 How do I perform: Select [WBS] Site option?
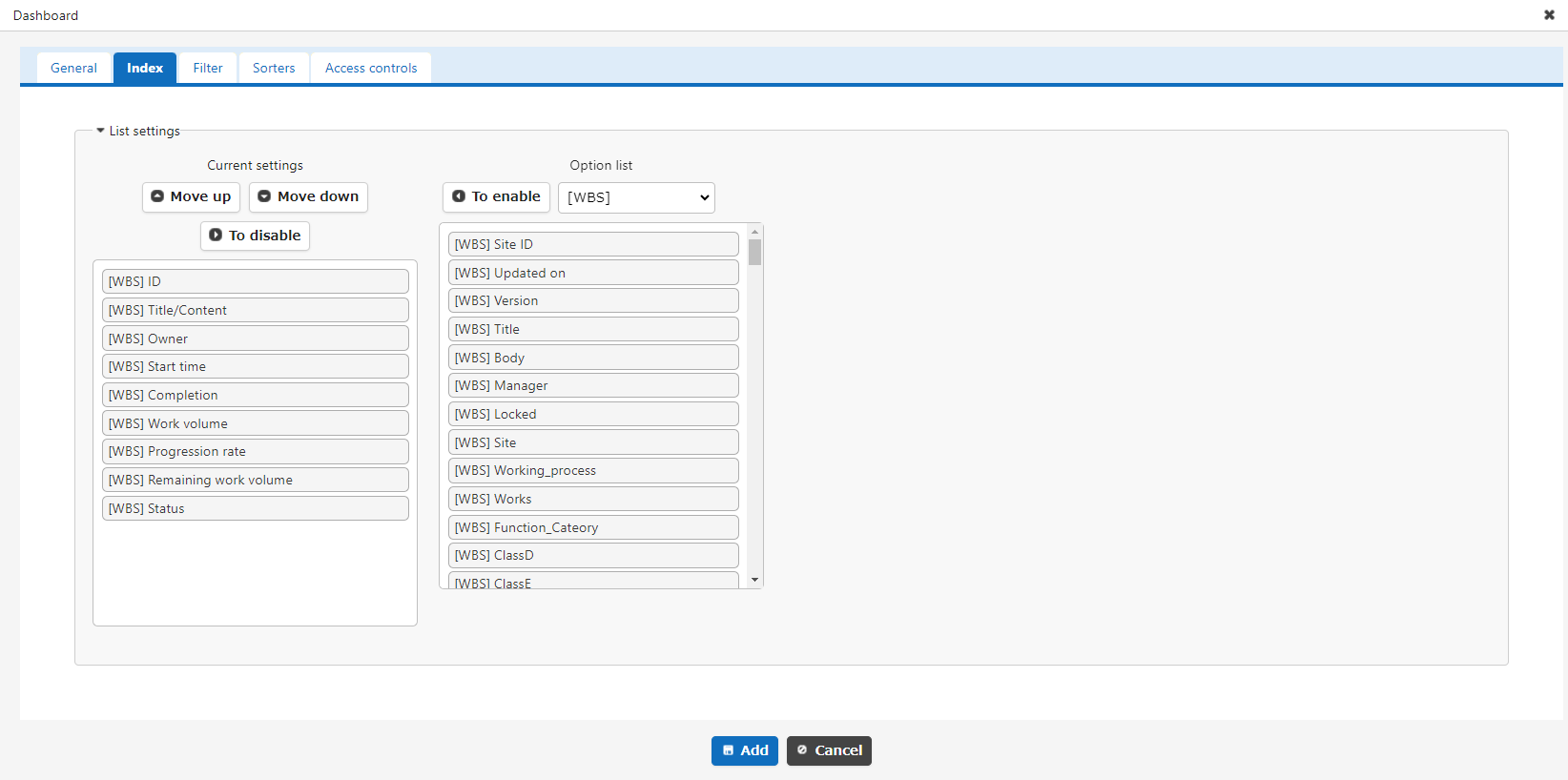(593, 442)
